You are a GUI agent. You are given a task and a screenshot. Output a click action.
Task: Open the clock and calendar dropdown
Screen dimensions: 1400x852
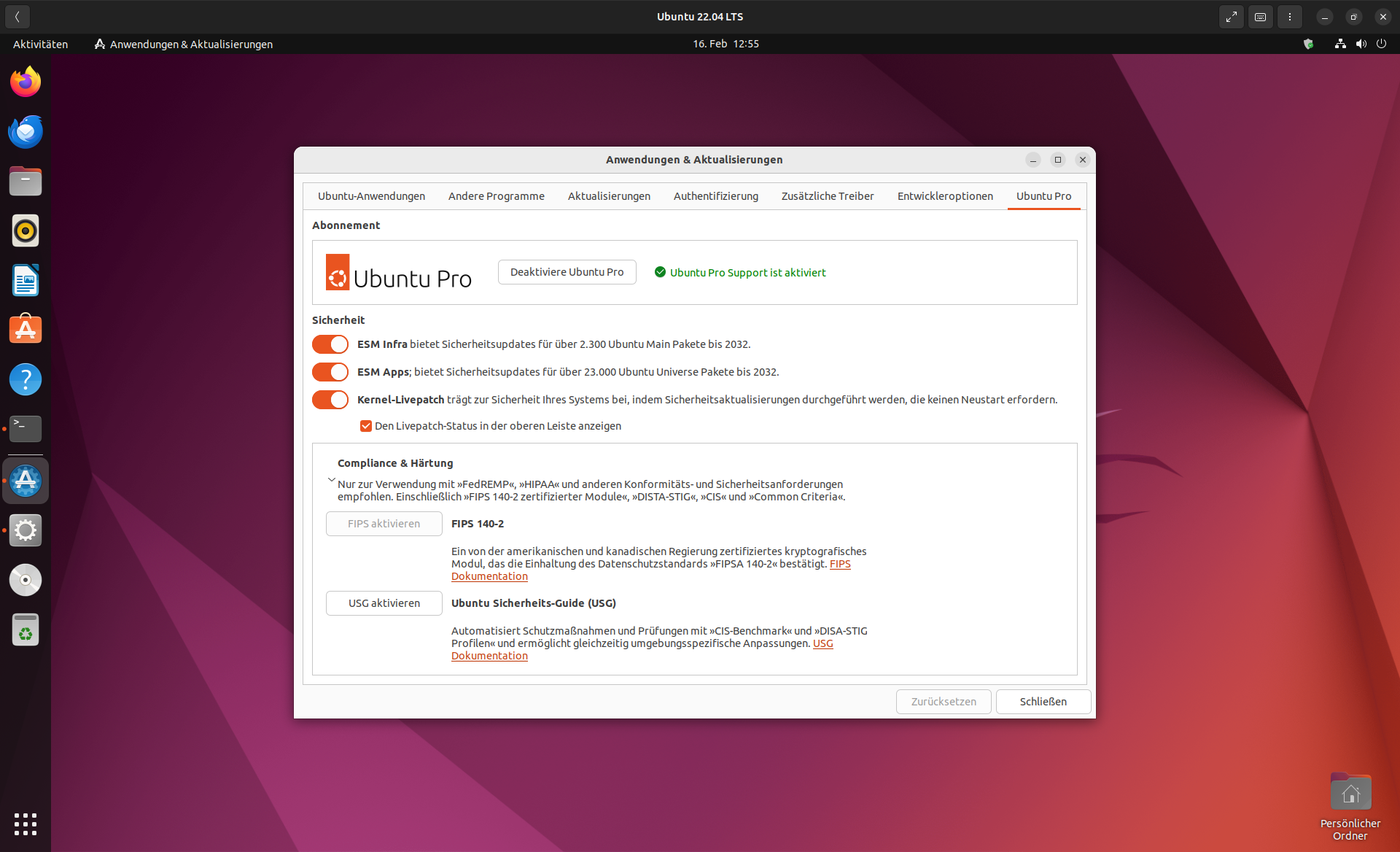(726, 44)
